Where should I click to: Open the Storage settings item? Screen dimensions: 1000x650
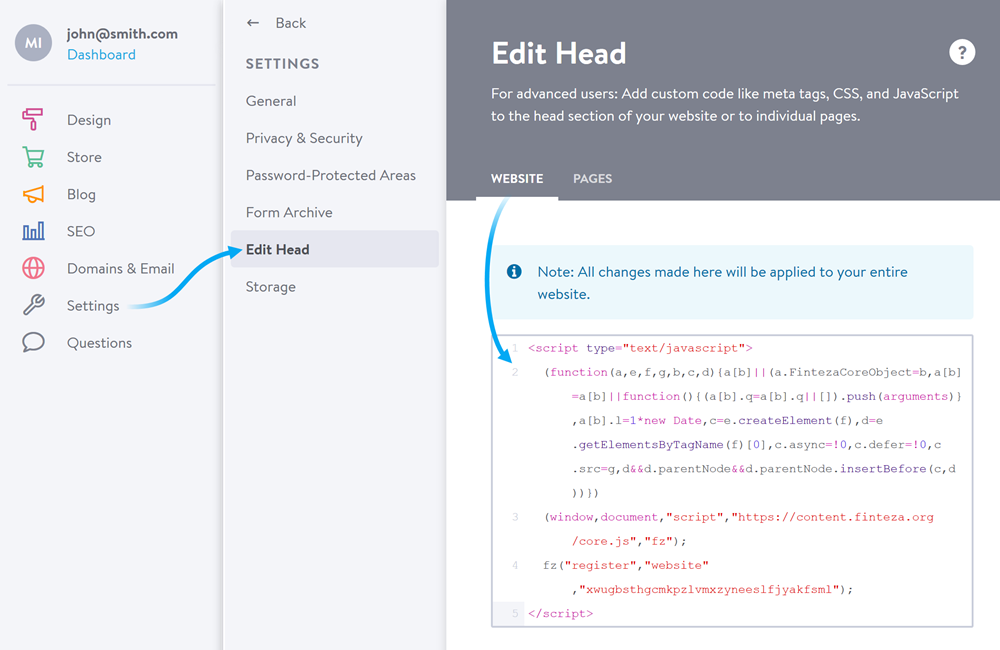[x=271, y=287]
